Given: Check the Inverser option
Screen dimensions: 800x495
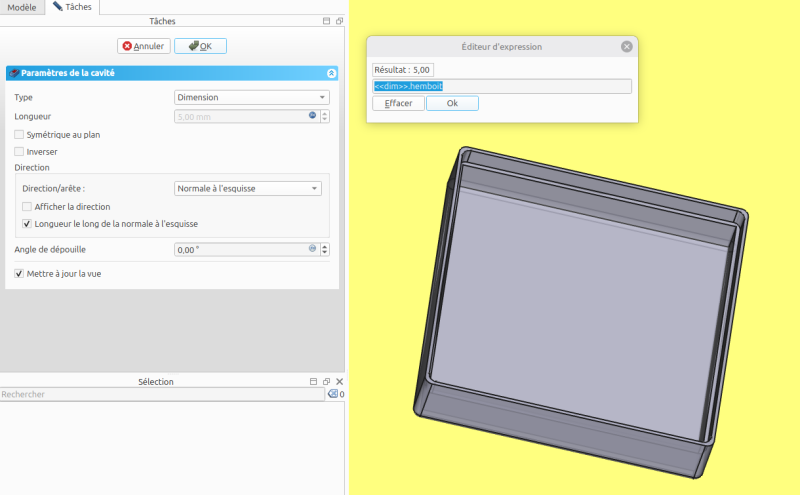Looking at the screenshot, I should click(19, 152).
